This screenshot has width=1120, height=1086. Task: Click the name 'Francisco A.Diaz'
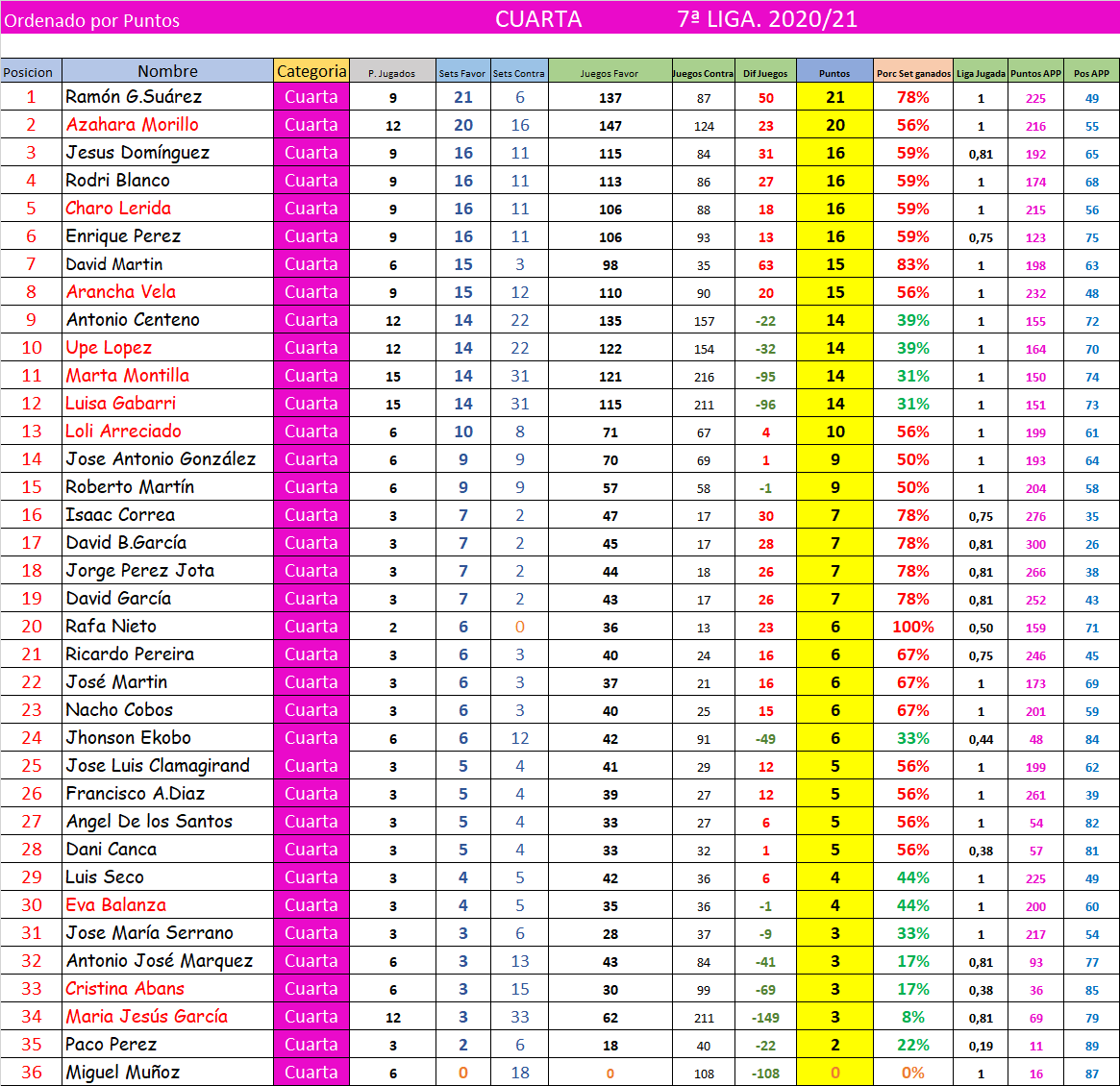pyautogui.click(x=136, y=793)
